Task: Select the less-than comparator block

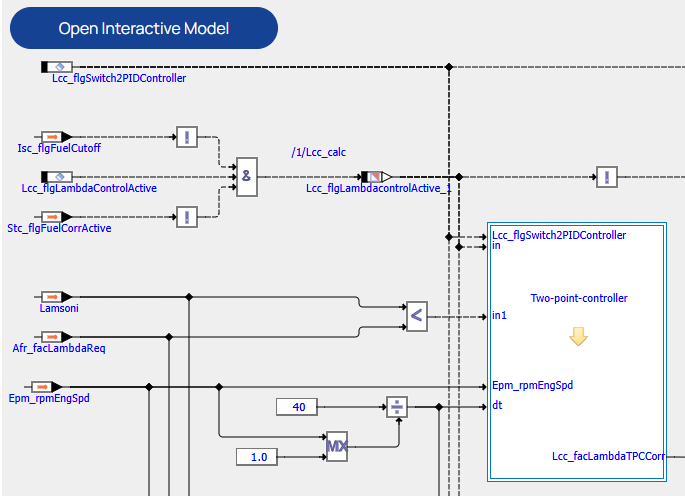Action: pyautogui.click(x=417, y=316)
